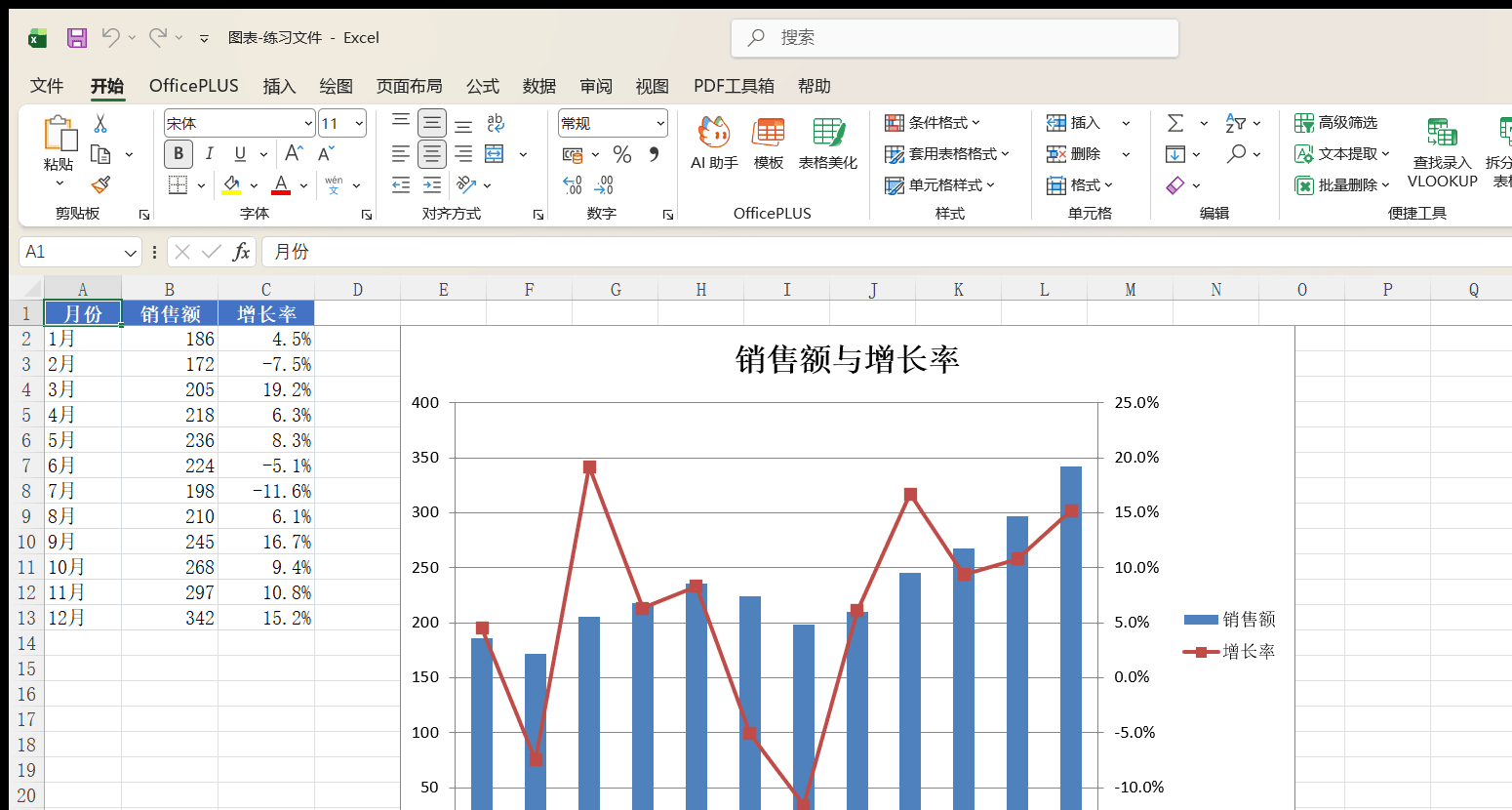Switch to the 公式 tab
Screen dimensions: 1512x810
tap(482, 86)
